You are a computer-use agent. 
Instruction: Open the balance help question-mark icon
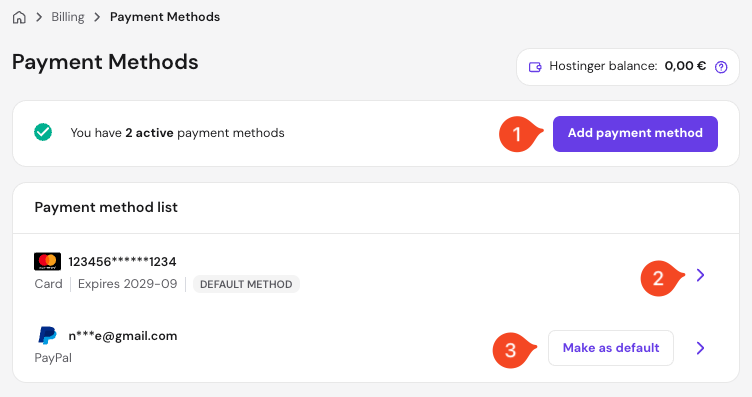[721, 67]
